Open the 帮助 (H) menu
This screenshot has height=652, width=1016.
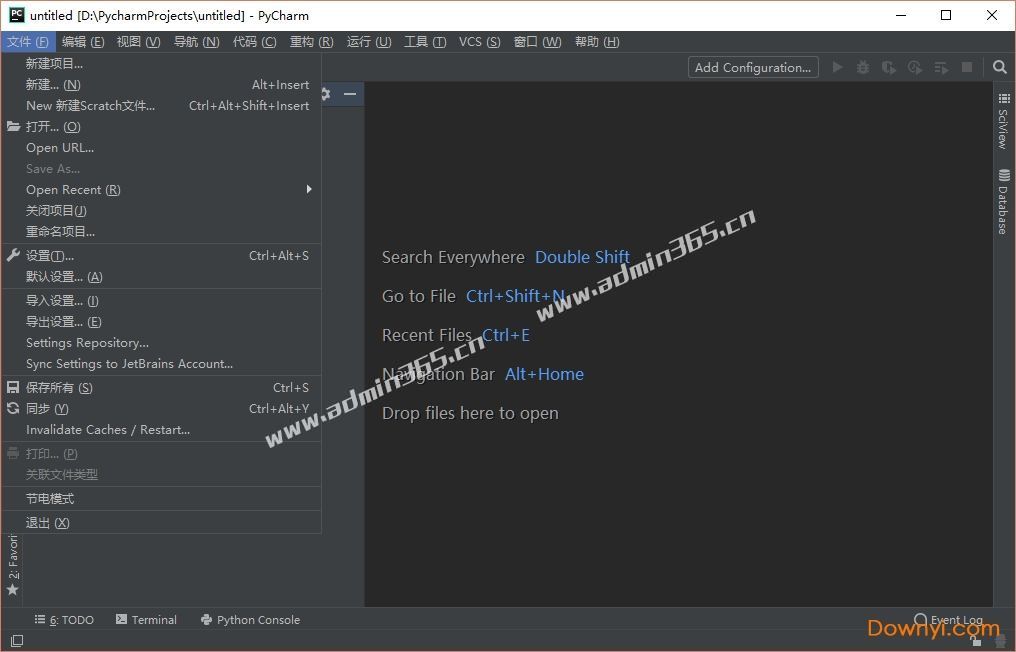597,41
